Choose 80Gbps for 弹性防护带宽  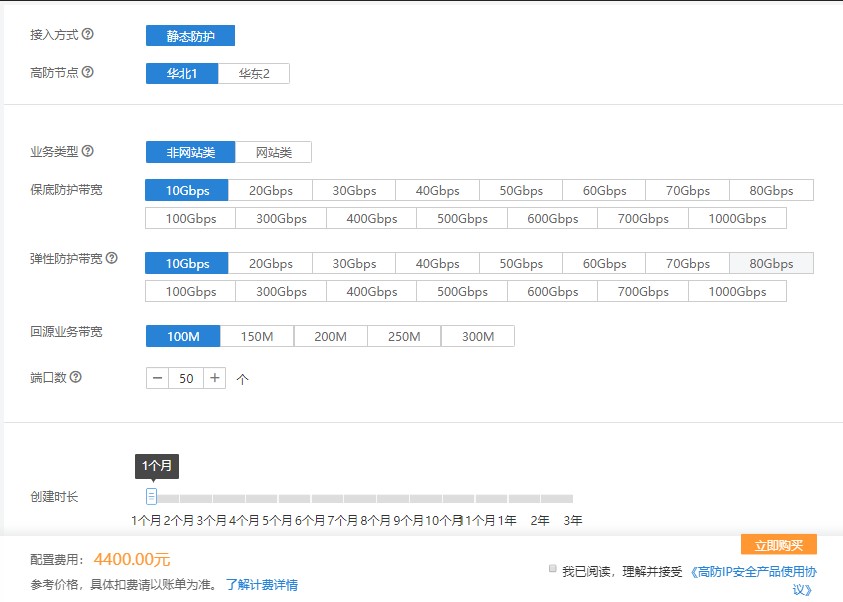pos(771,264)
